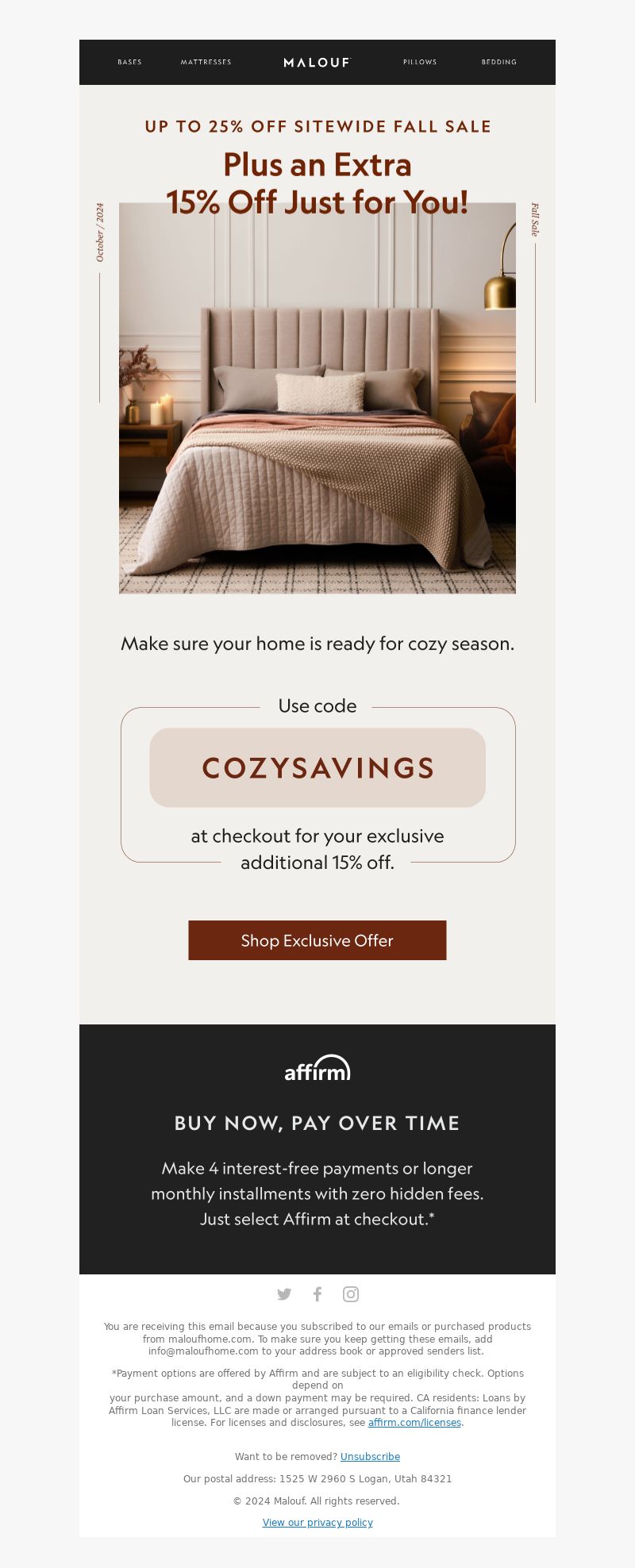Open the Instagram social icon
Image resolution: width=635 pixels, height=1568 pixels.
click(x=351, y=1294)
